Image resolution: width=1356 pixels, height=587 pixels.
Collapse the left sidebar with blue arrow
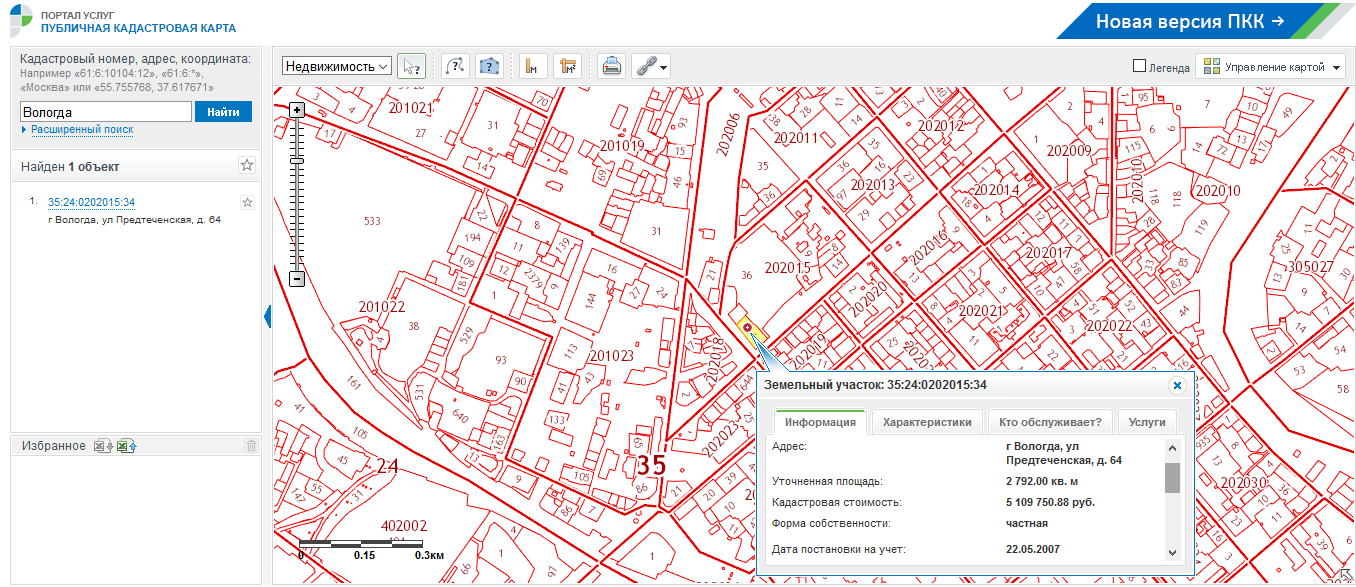(267, 317)
